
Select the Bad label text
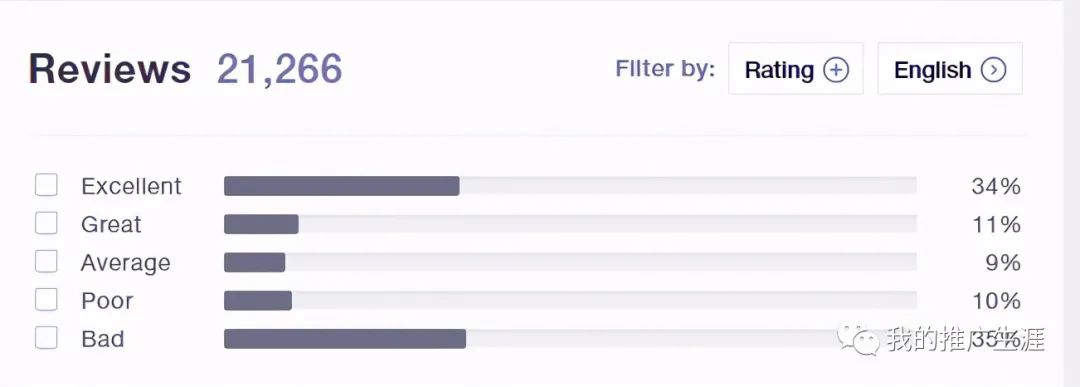[103, 339]
